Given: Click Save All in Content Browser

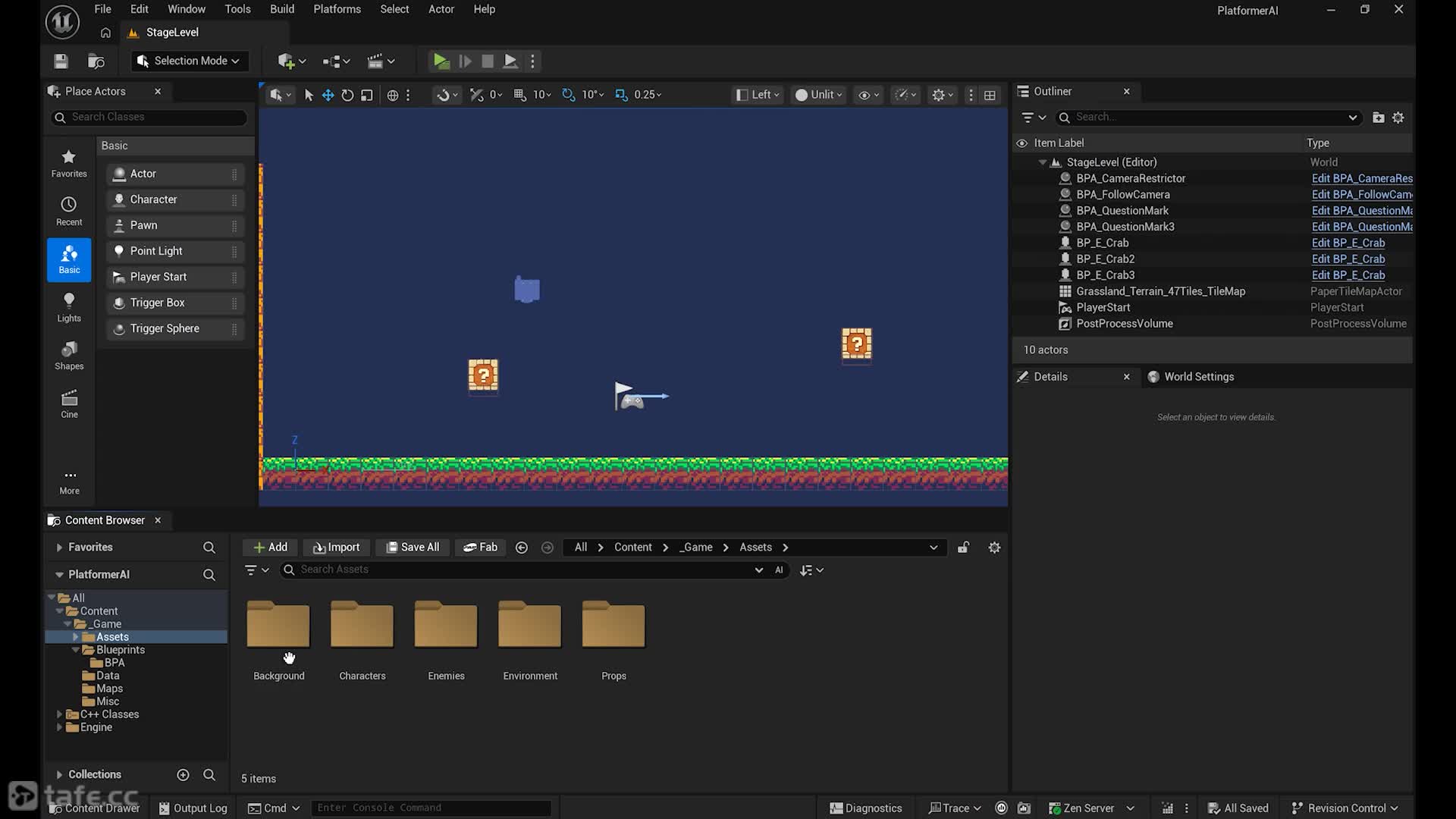Looking at the screenshot, I should [x=413, y=548].
